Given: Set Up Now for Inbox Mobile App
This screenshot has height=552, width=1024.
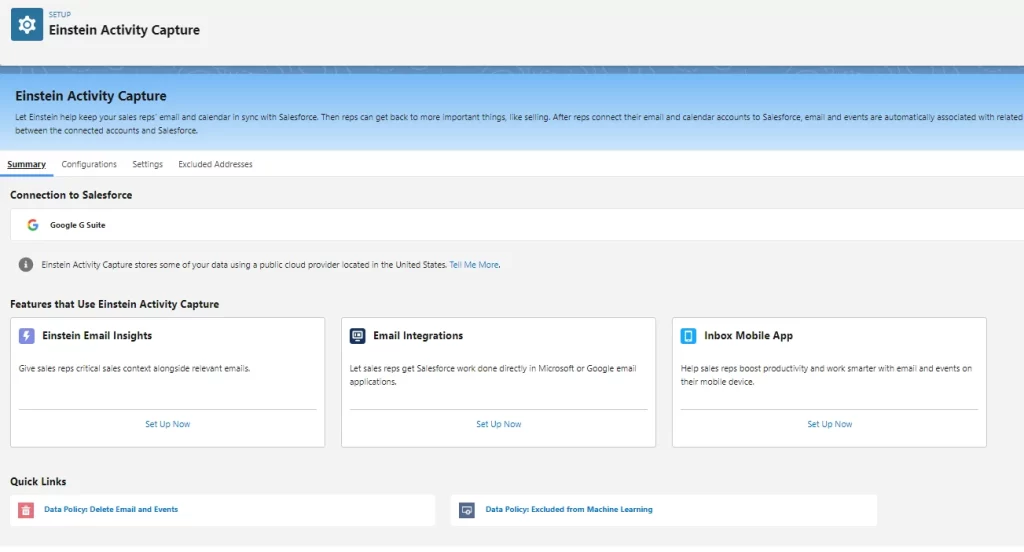Looking at the screenshot, I should tap(829, 424).
